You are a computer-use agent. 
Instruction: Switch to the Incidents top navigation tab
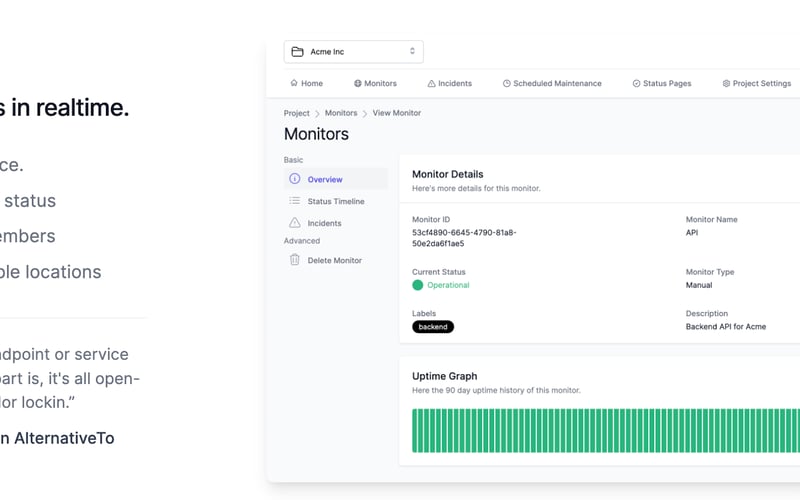tap(449, 83)
